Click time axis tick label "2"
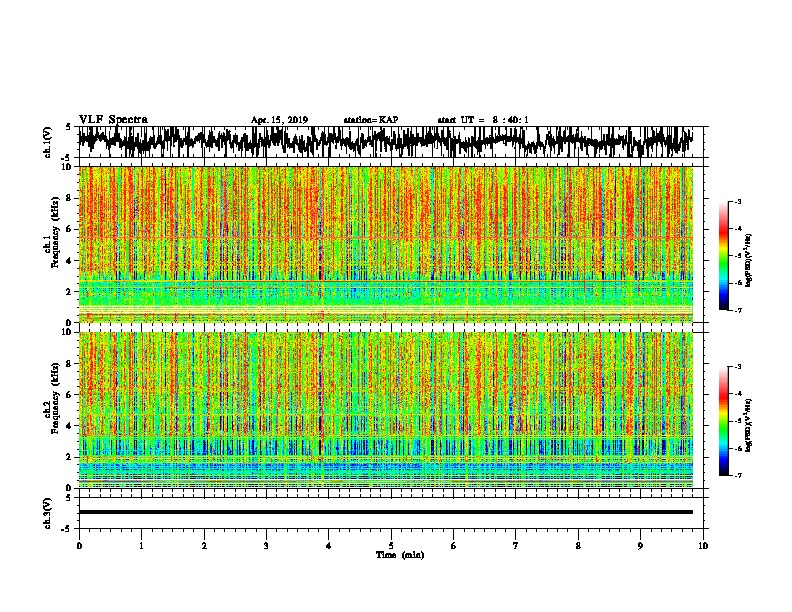 click(204, 546)
